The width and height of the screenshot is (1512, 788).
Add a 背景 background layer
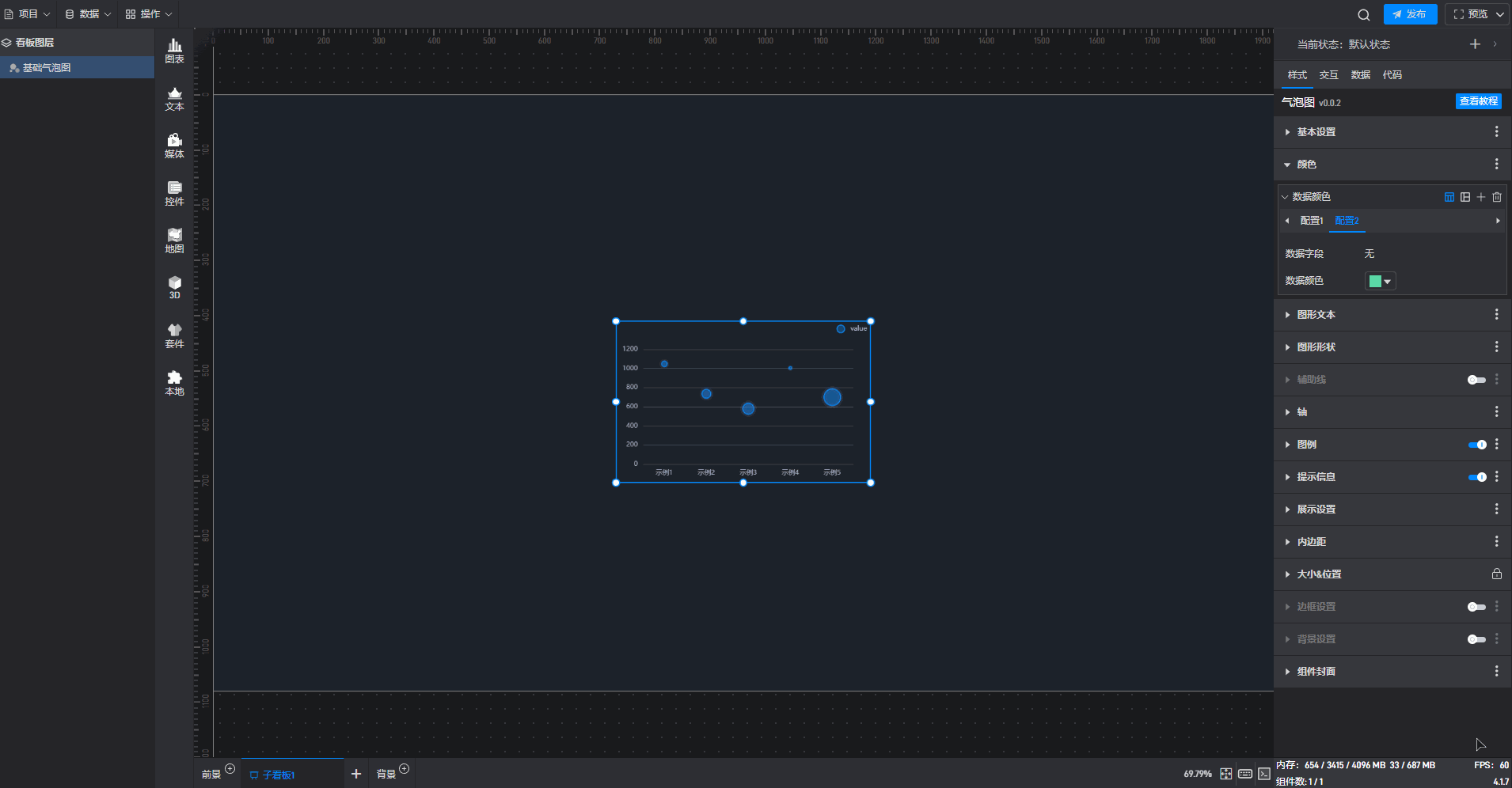pos(404,769)
